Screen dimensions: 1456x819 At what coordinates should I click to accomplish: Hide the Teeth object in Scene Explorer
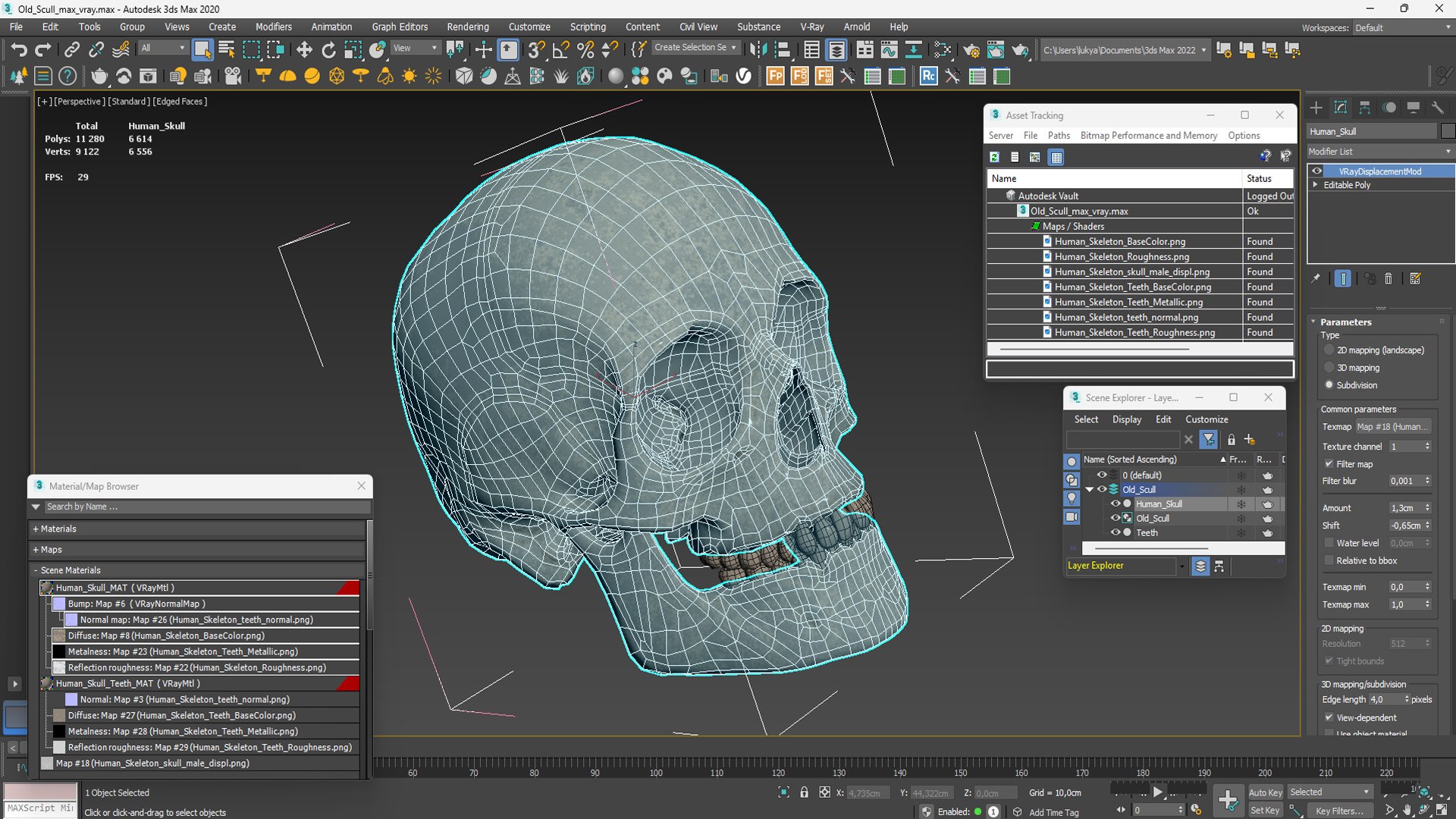(x=1116, y=532)
